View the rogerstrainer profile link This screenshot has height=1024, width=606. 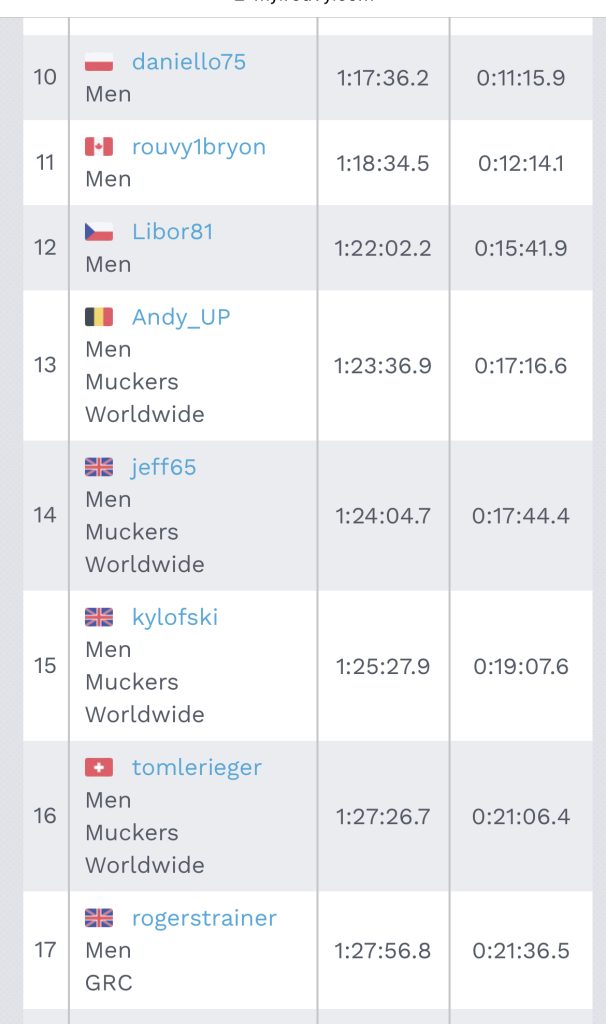click(x=204, y=918)
